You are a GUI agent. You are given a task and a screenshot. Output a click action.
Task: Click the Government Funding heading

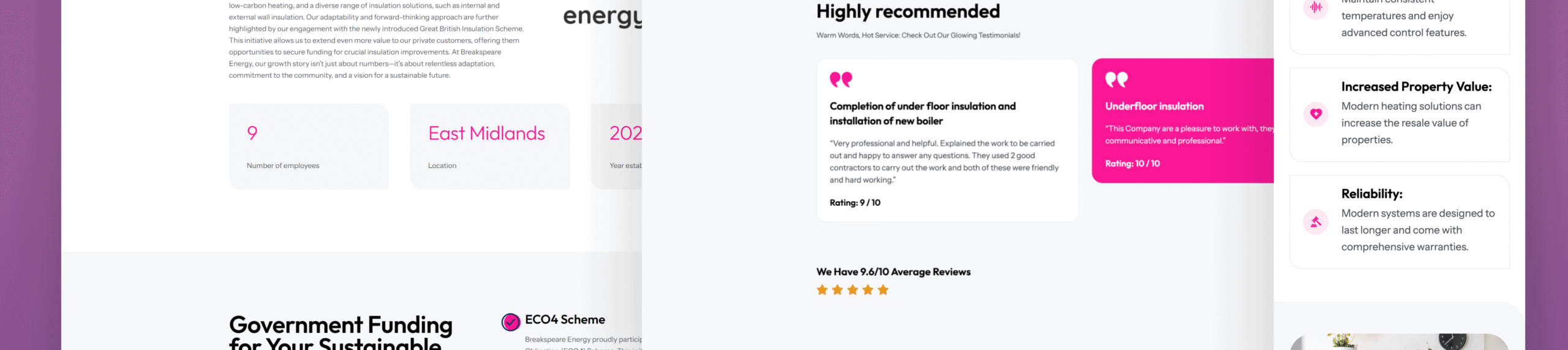click(341, 332)
